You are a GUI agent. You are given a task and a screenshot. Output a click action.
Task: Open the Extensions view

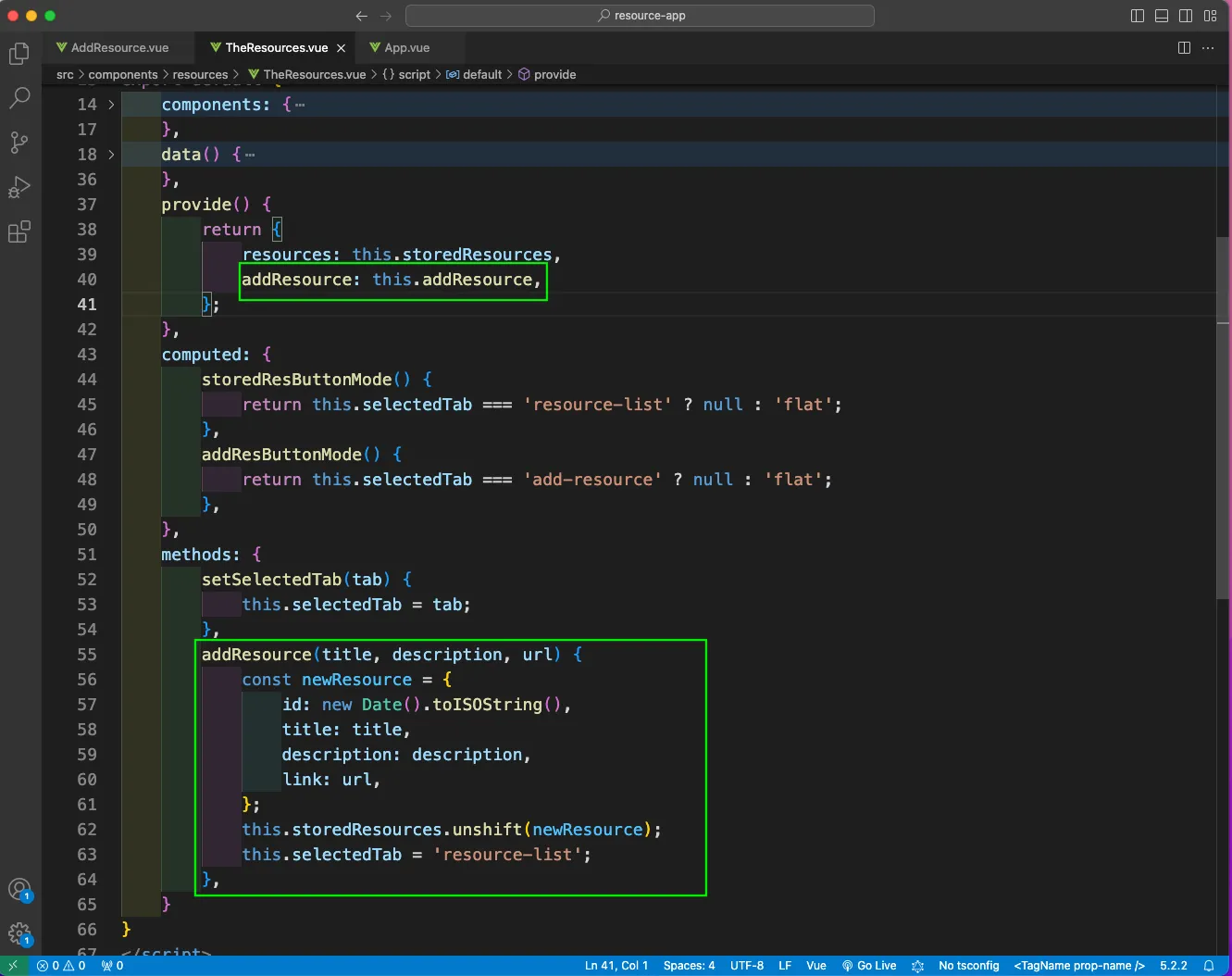point(19,231)
